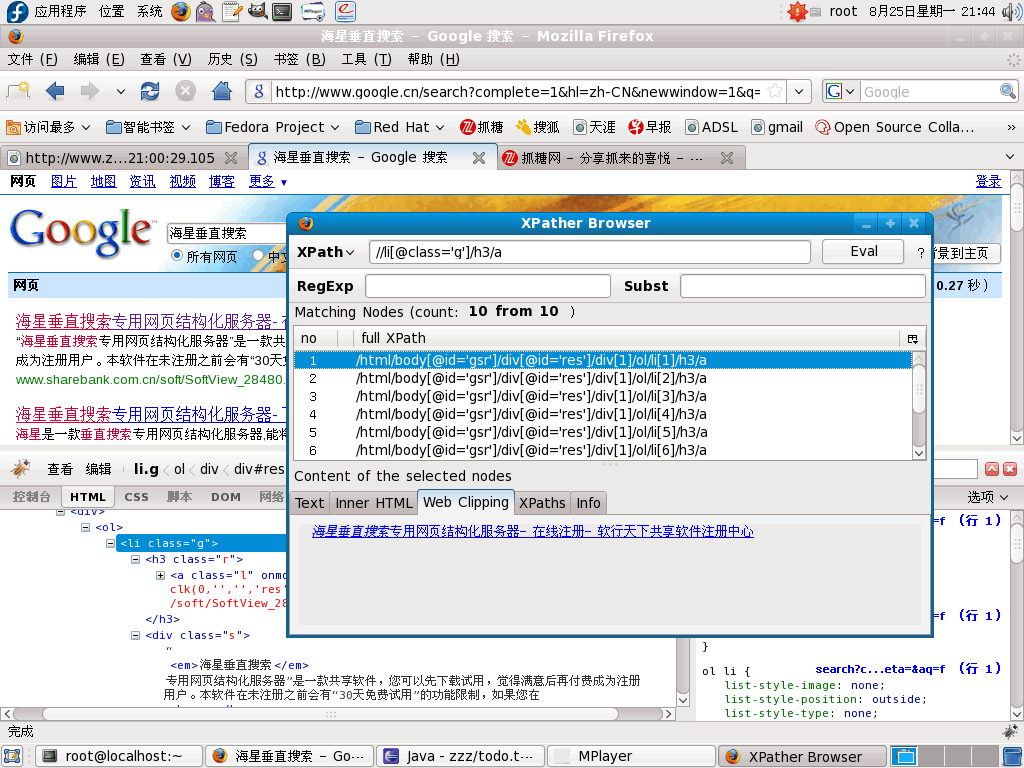Click the XPather help question mark

click(921, 253)
